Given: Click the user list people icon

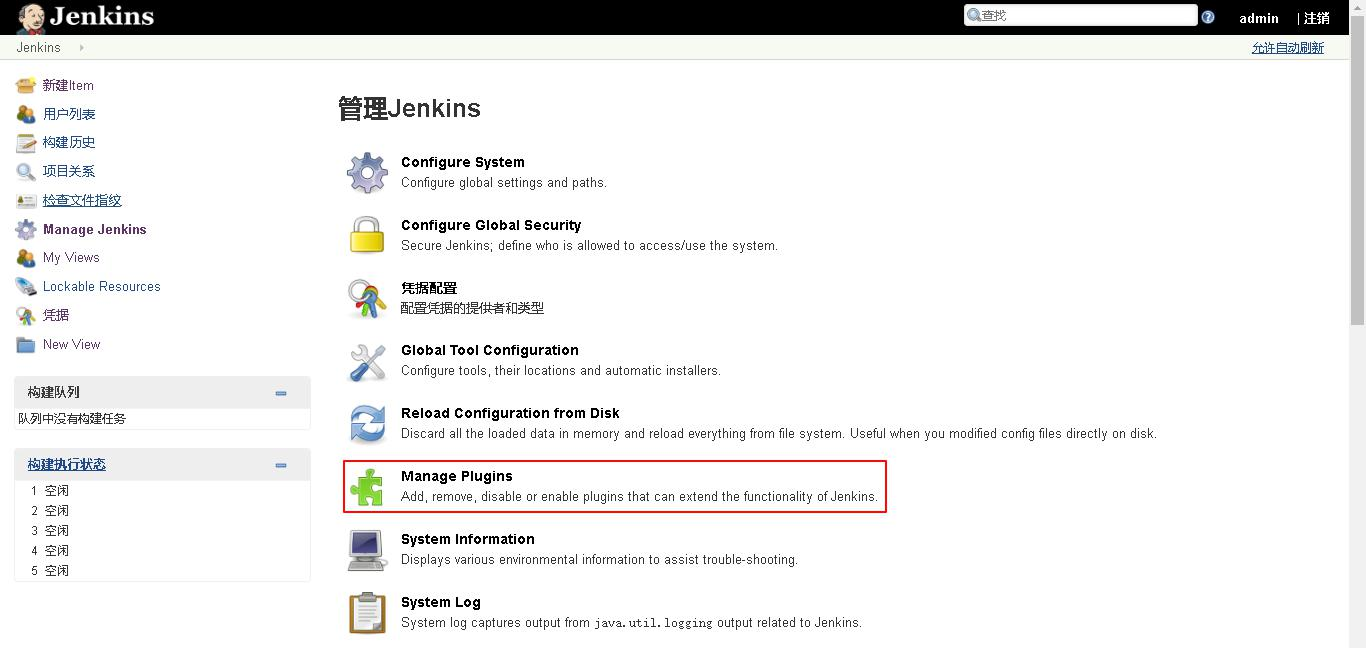Looking at the screenshot, I should click(x=26, y=114).
